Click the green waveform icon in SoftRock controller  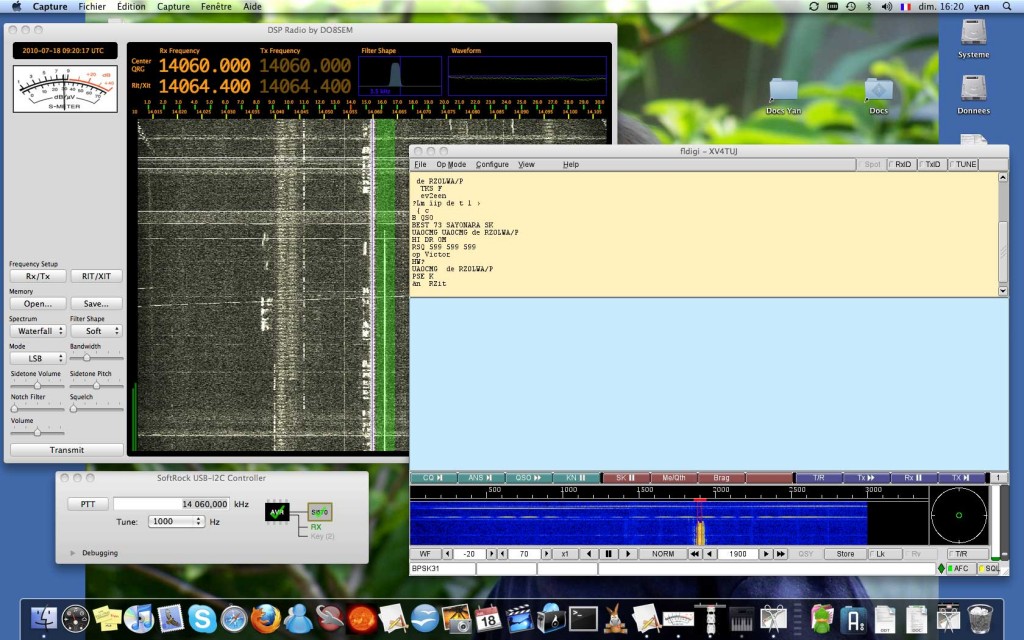tap(277, 512)
